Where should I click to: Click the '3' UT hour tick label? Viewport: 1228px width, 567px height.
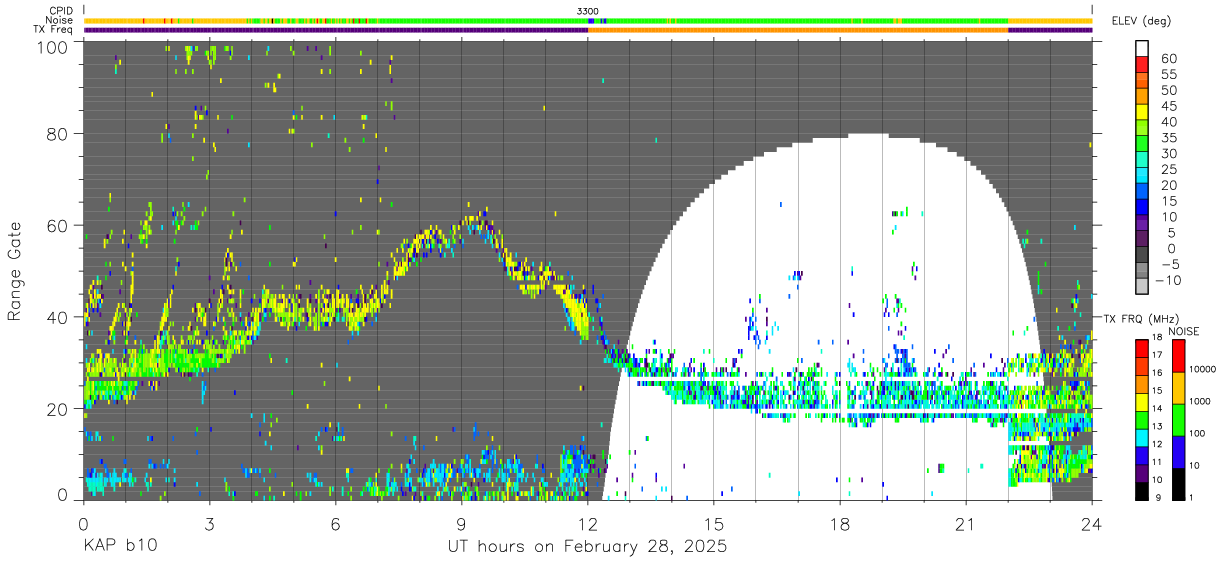click(x=209, y=523)
